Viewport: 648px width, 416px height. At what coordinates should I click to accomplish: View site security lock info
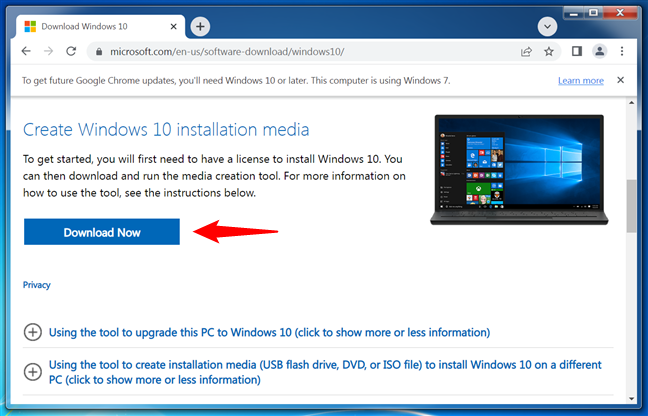pos(98,52)
